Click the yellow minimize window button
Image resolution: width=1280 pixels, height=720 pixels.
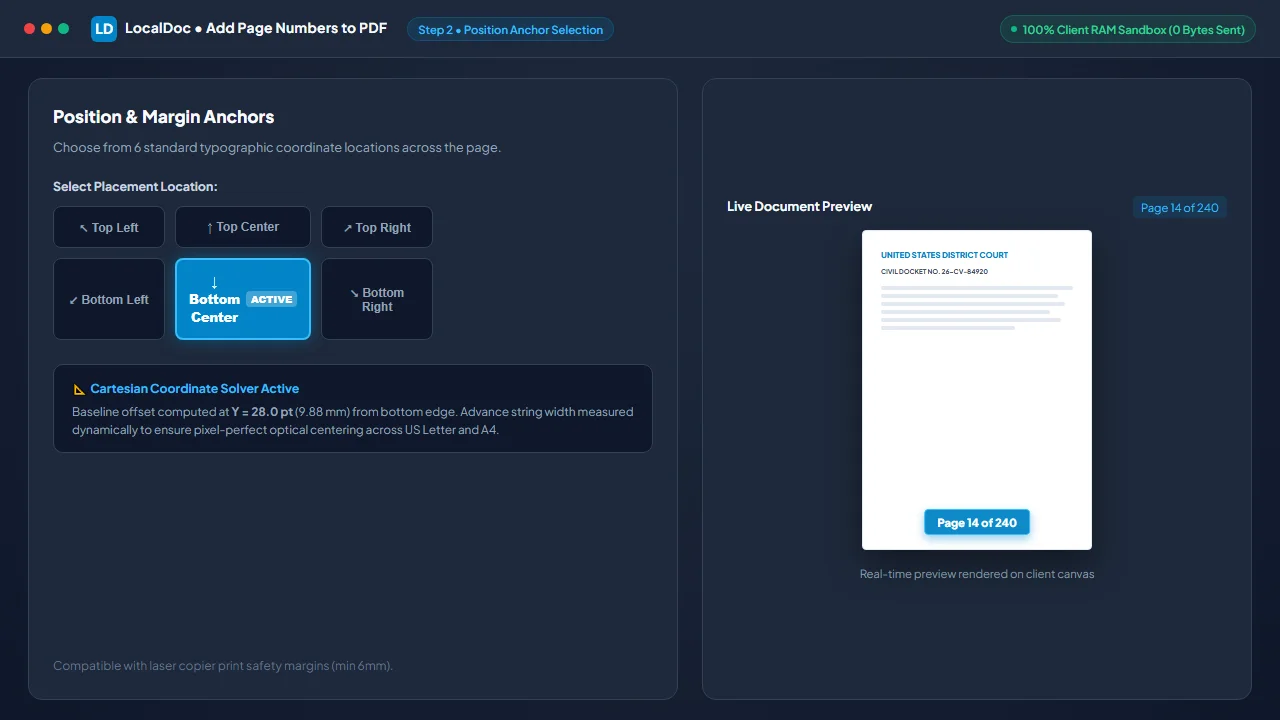(x=46, y=29)
